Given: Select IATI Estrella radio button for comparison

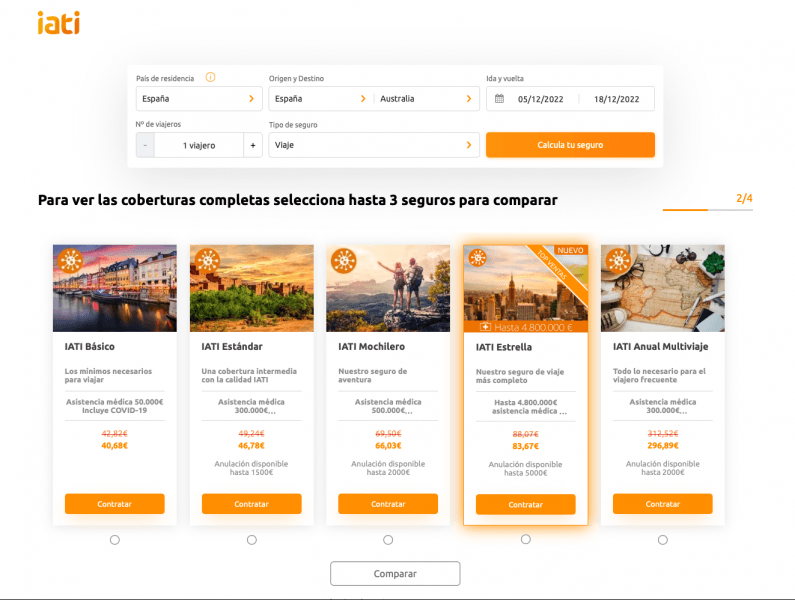Looking at the screenshot, I should [x=526, y=540].
